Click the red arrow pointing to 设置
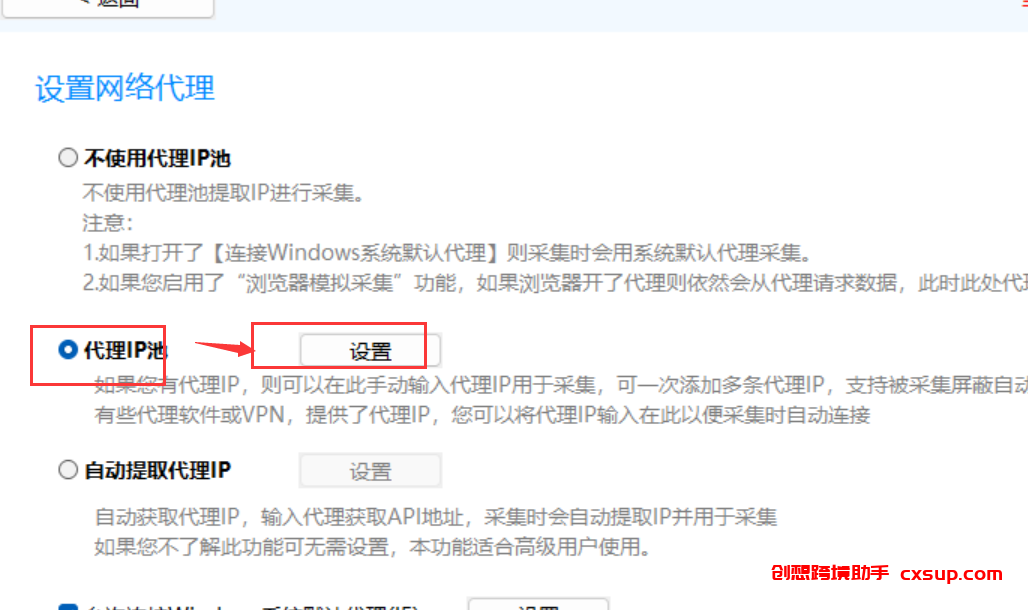 coord(224,348)
